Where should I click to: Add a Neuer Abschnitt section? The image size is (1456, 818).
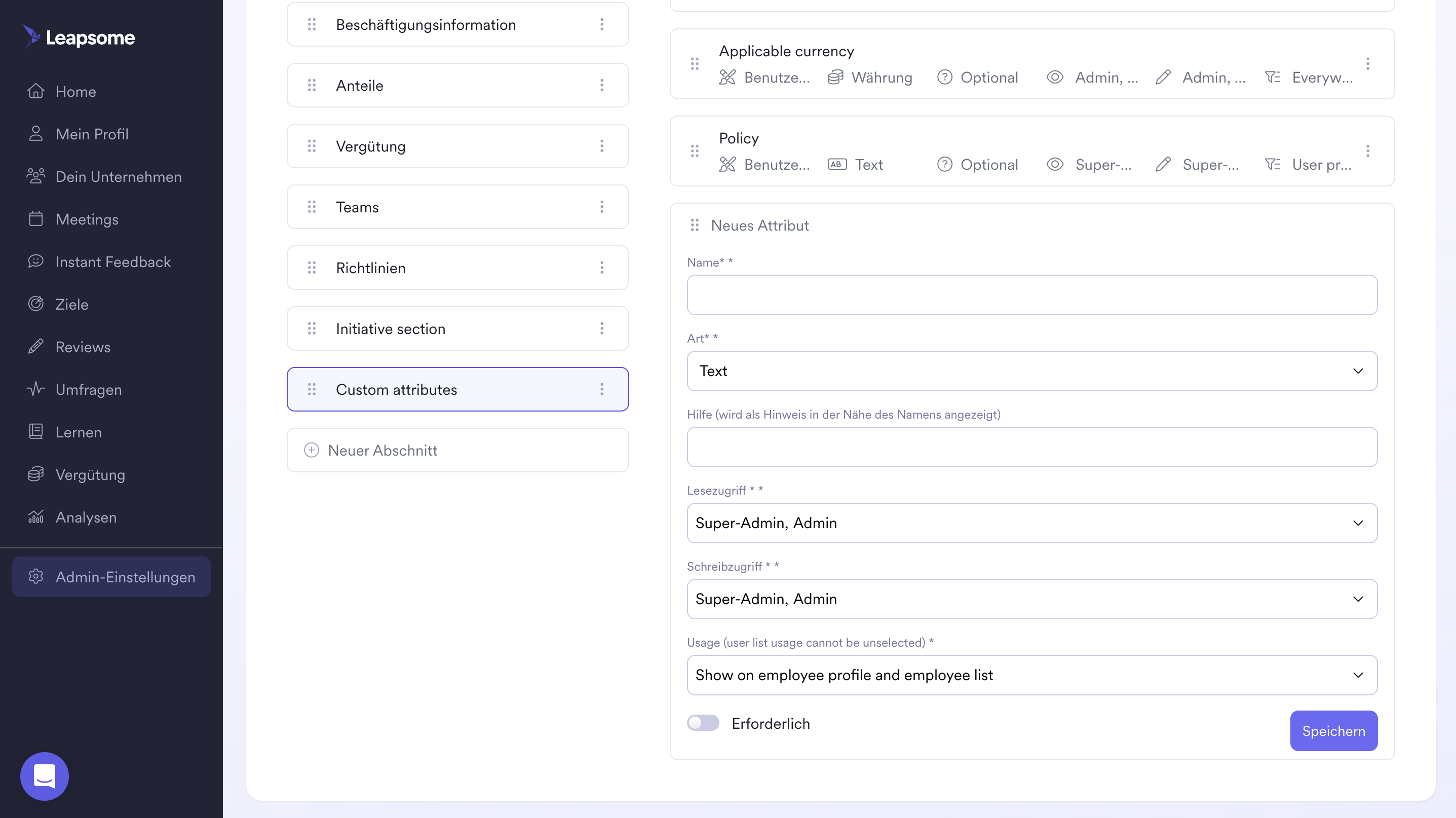point(458,450)
